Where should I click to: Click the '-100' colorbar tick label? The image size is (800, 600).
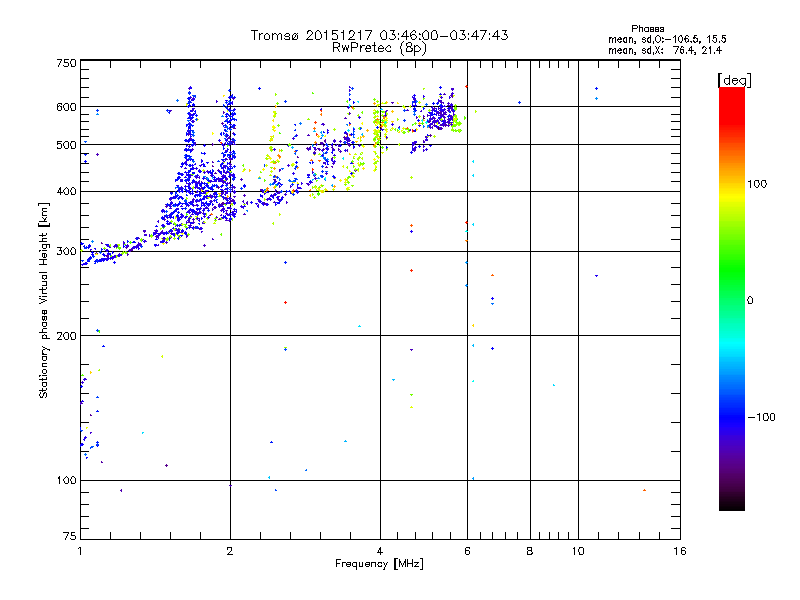point(761,417)
